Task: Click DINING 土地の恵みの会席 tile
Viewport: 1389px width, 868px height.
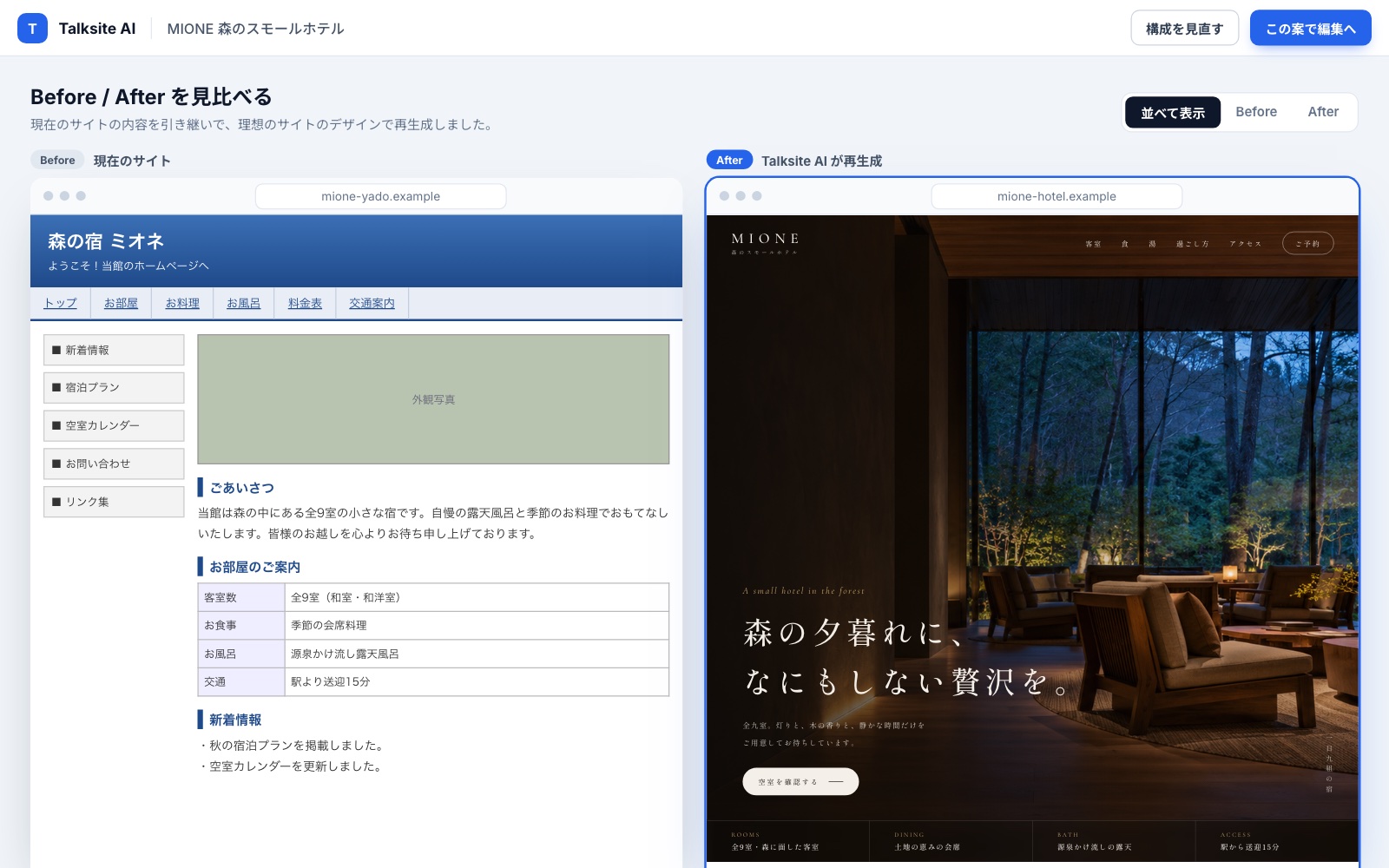Action: 951,841
